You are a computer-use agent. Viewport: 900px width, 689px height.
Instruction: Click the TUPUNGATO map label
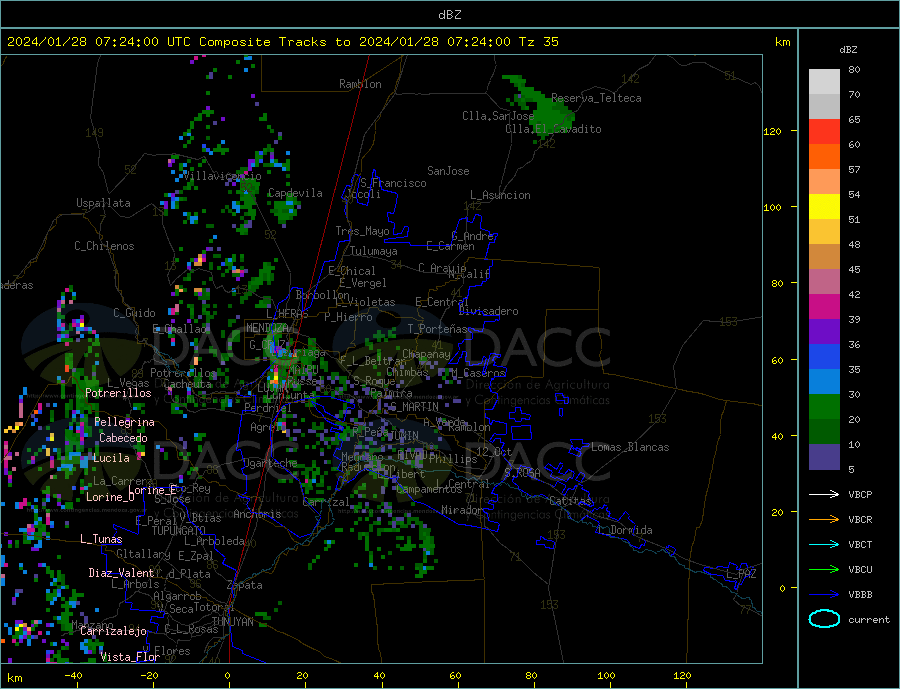coord(178,531)
